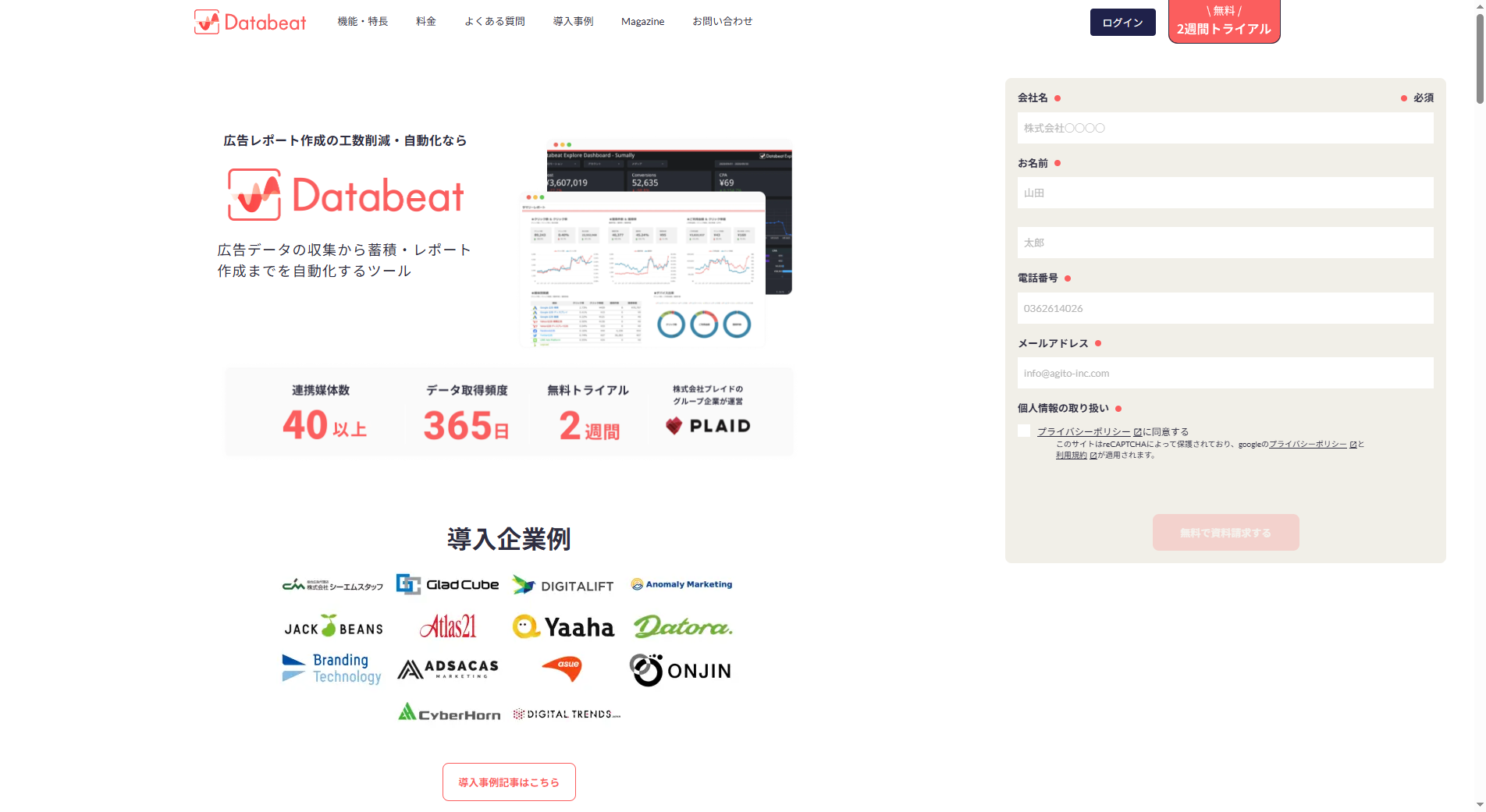Click the Yaaha logo
Viewport: 1486px width, 812px height.
tap(563, 626)
